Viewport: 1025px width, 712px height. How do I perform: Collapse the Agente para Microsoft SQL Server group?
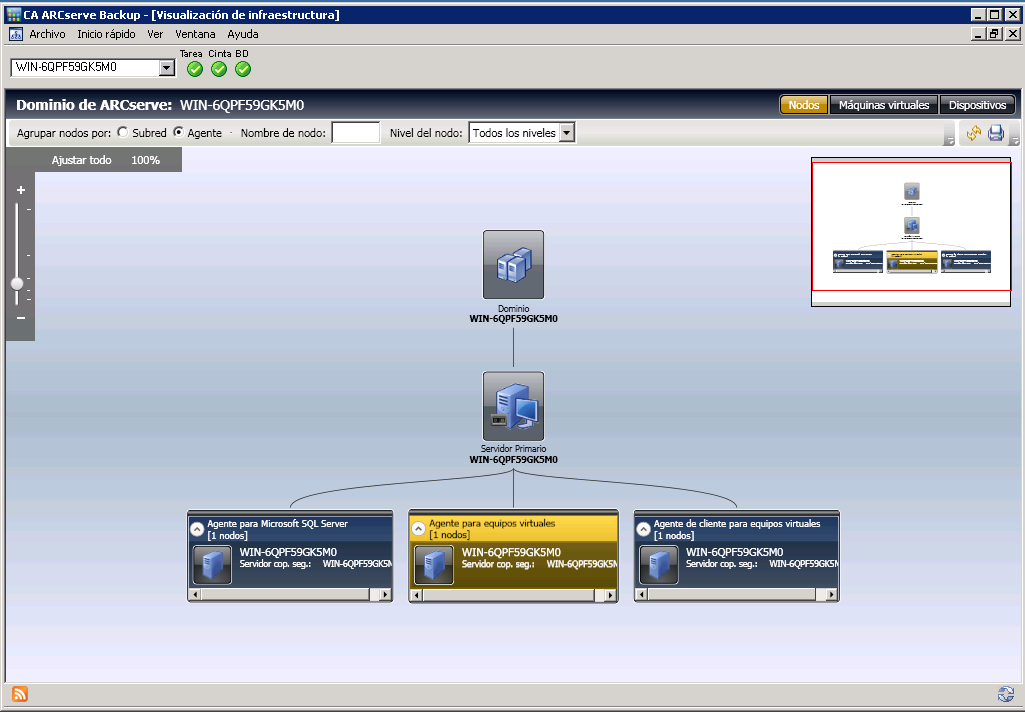click(197, 529)
